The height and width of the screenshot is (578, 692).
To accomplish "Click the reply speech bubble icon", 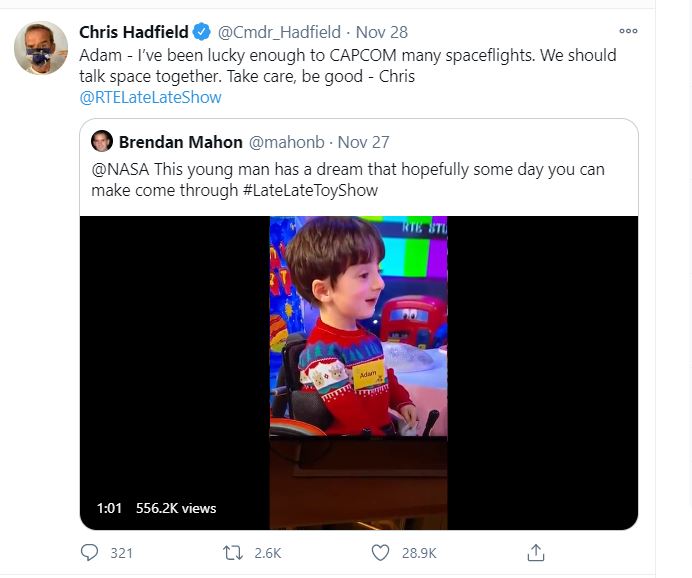I will (x=90, y=552).
